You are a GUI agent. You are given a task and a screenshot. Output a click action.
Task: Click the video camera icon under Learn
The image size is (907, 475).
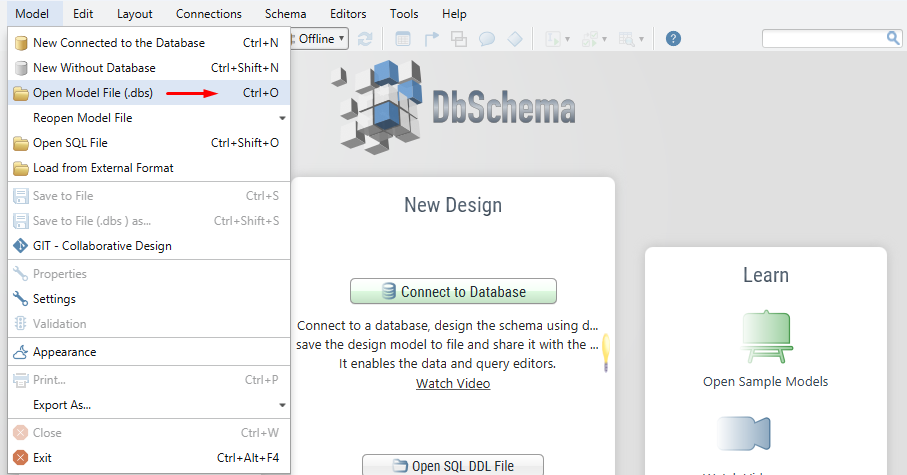coord(744,433)
